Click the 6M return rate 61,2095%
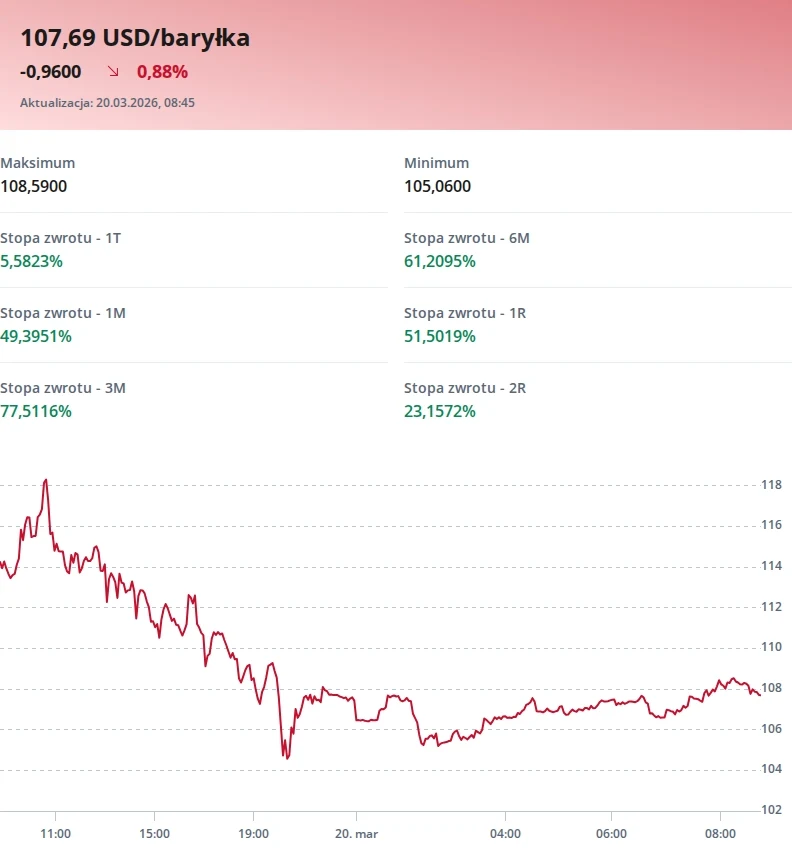792x865 pixels. coord(439,261)
